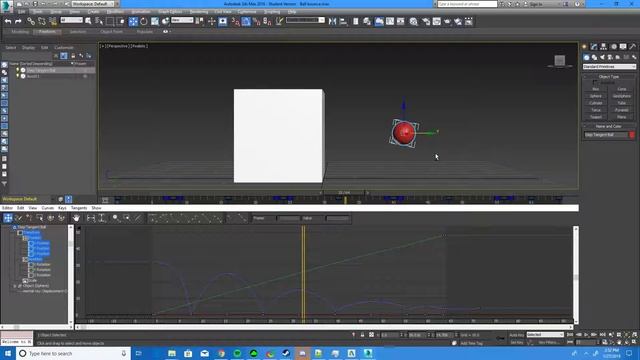Open the Curves menu in curve editor
Screen dimensions: 640x360
47,208
